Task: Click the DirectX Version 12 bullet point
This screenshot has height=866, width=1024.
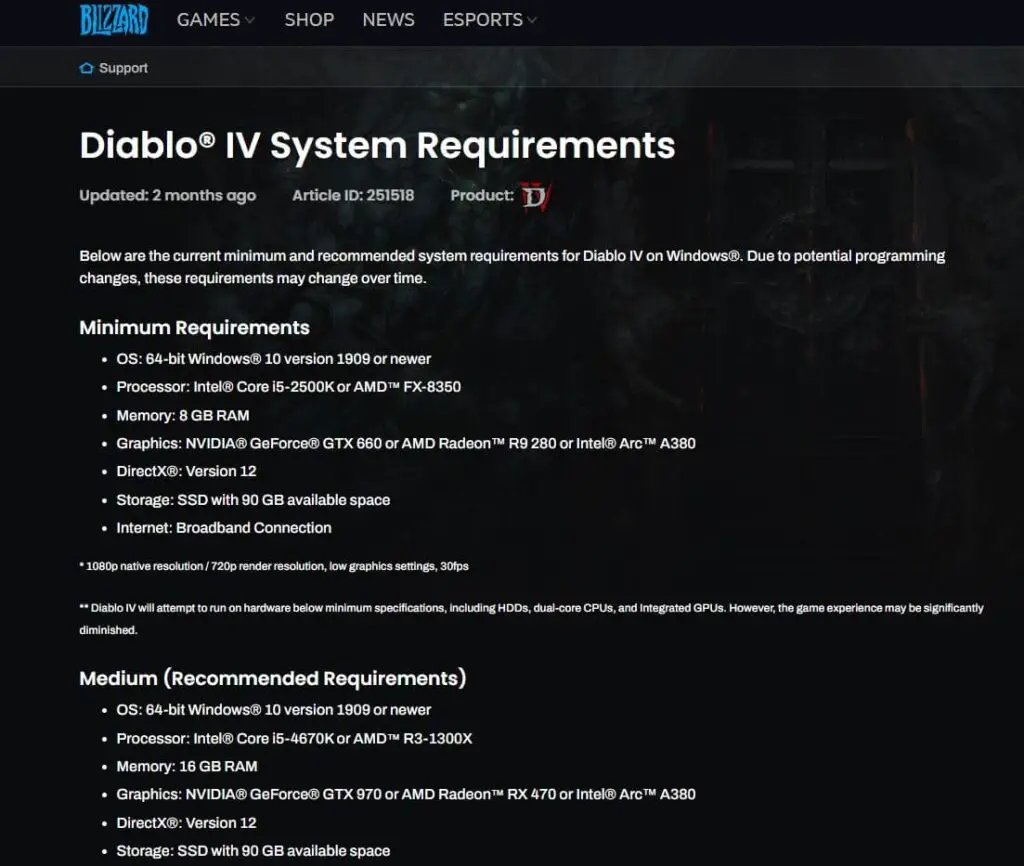Action: [186, 471]
